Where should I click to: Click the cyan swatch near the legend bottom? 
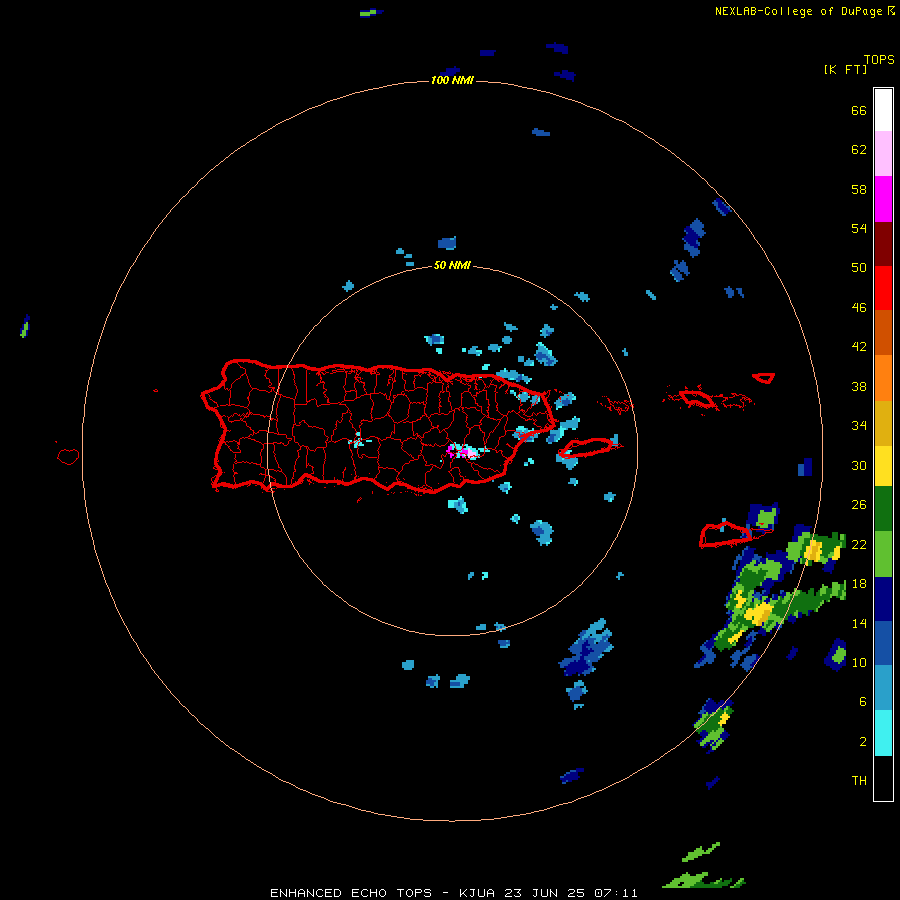click(x=883, y=733)
